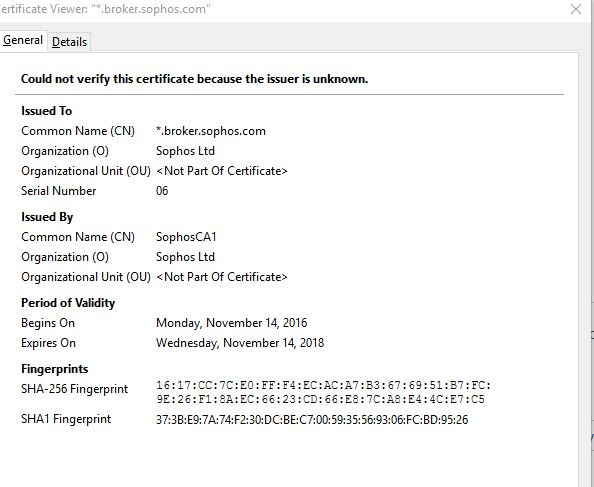Click Issued To Organizational Unit value
This screenshot has width=594, height=487.
click(x=222, y=171)
